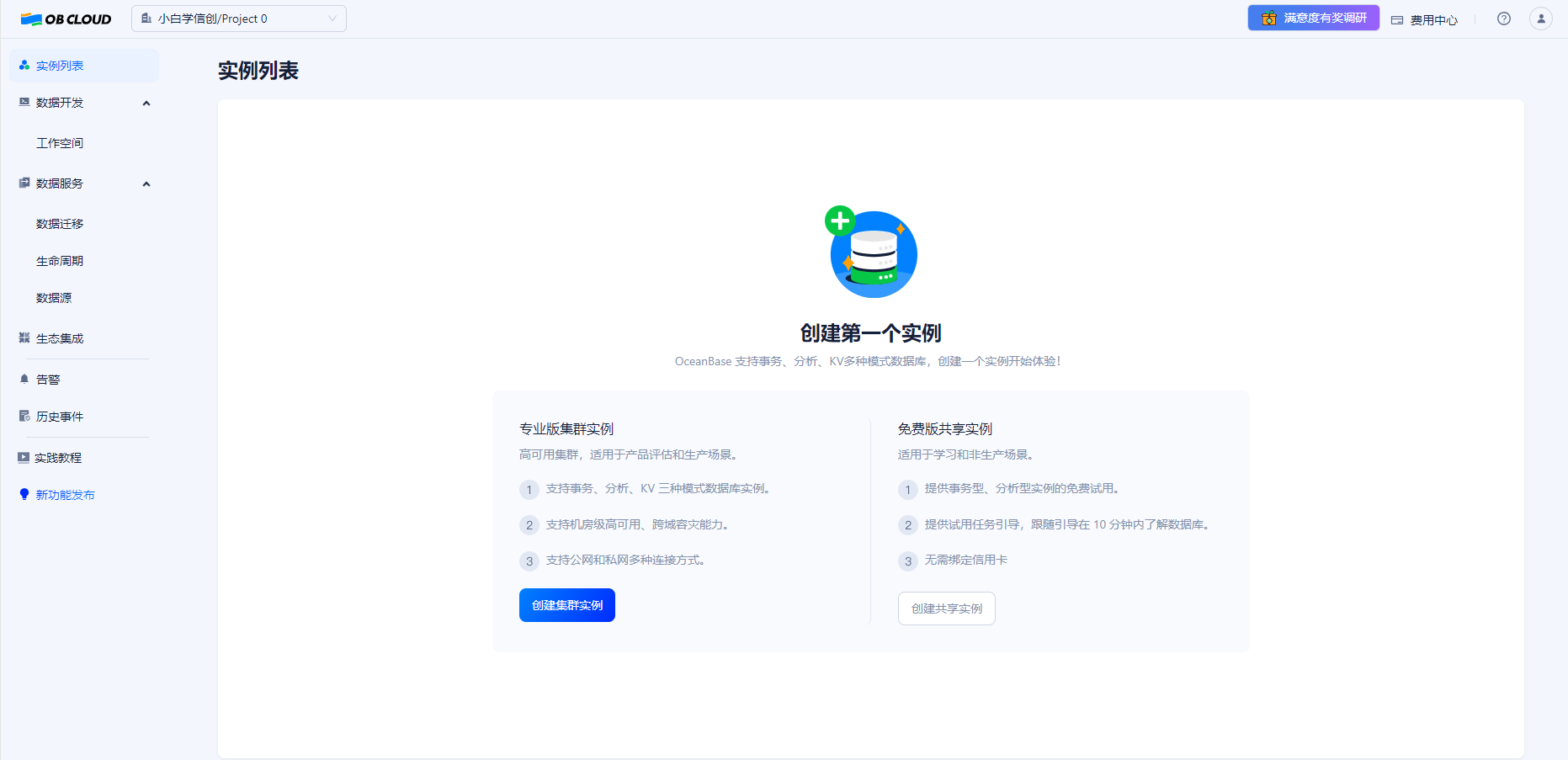Open the 小白学信创/Project 0 project dropdown
The width and height of the screenshot is (1568, 760).
[239, 19]
